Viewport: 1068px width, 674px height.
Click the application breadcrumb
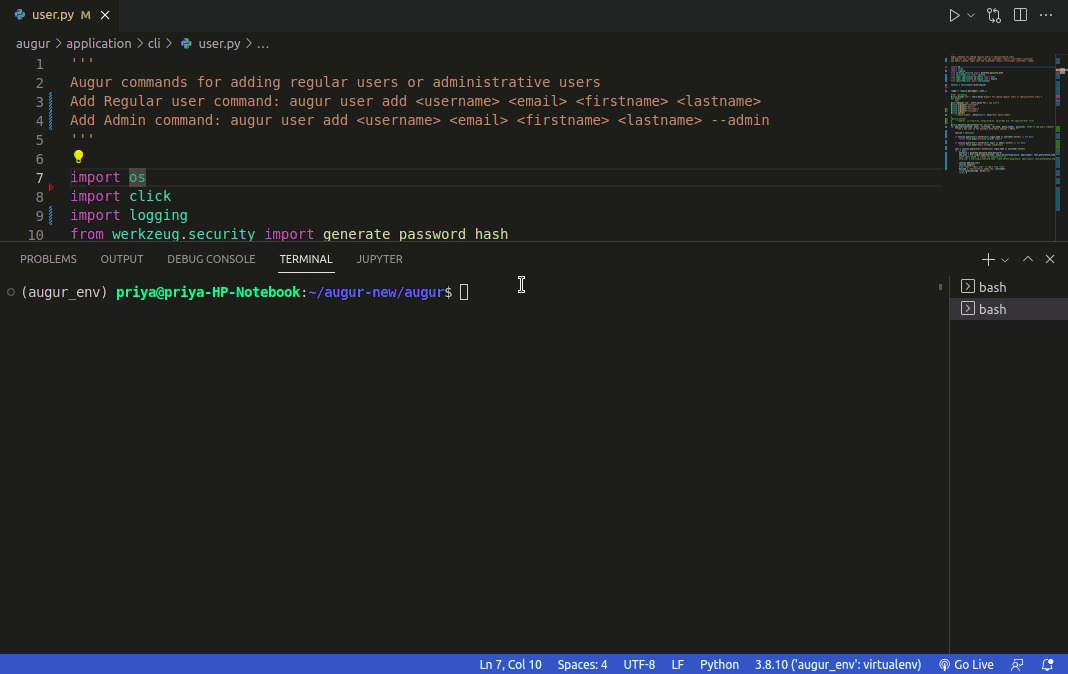click(99, 44)
